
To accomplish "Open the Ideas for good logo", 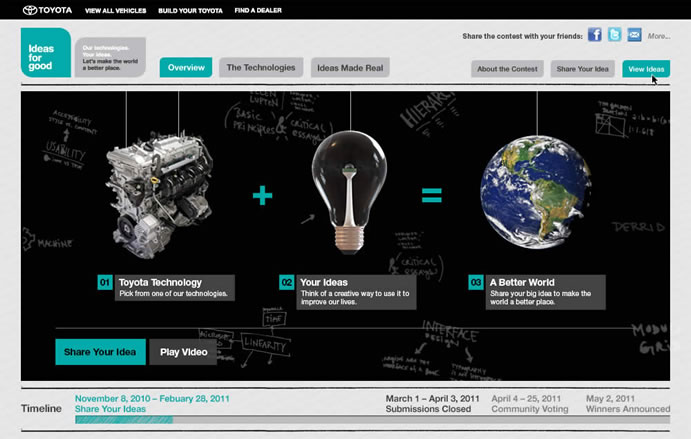I will click(x=46, y=52).
